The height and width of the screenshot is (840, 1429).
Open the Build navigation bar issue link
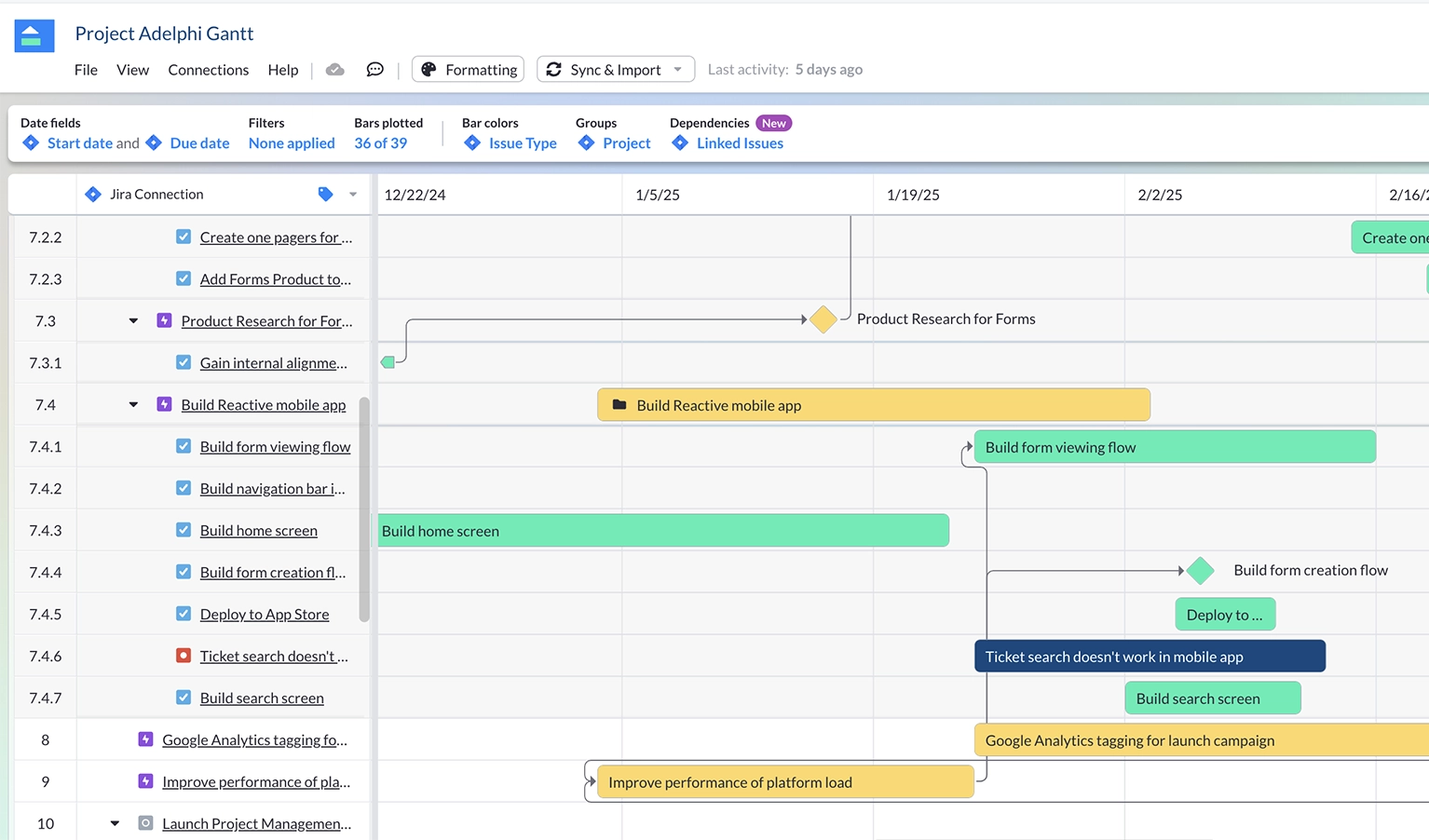(x=272, y=488)
